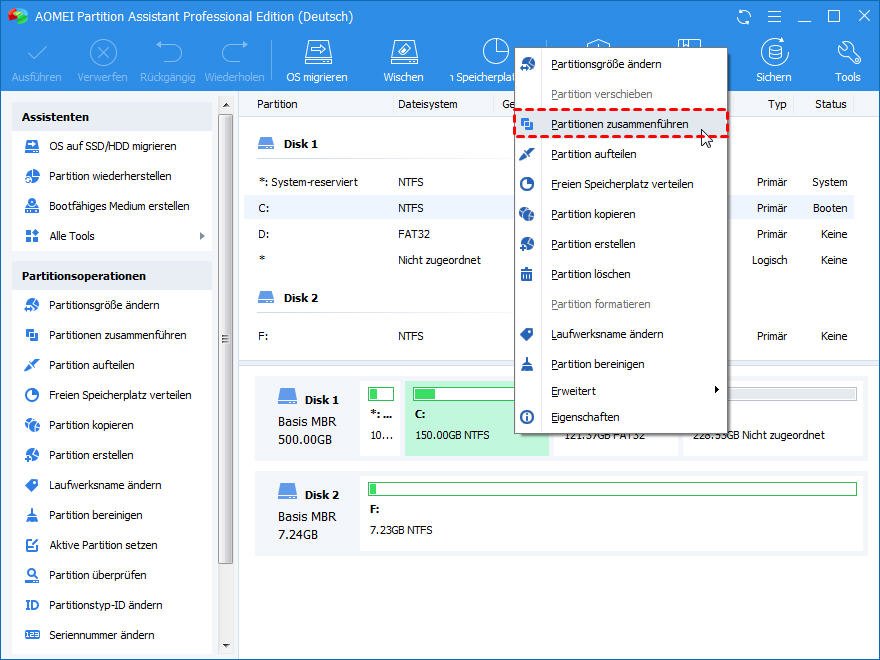Click the Partition column header
The image size is (880, 660).
pyautogui.click(x=277, y=104)
